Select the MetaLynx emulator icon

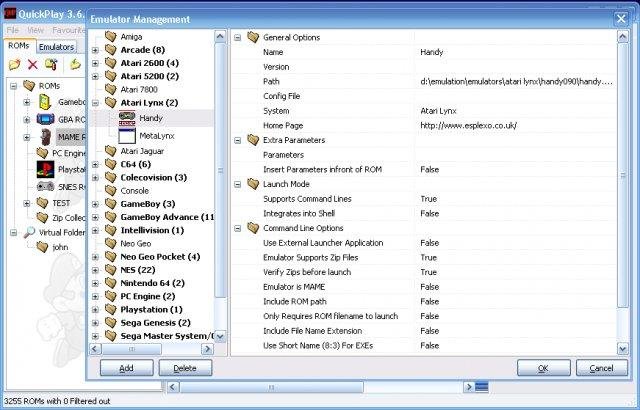127,136
